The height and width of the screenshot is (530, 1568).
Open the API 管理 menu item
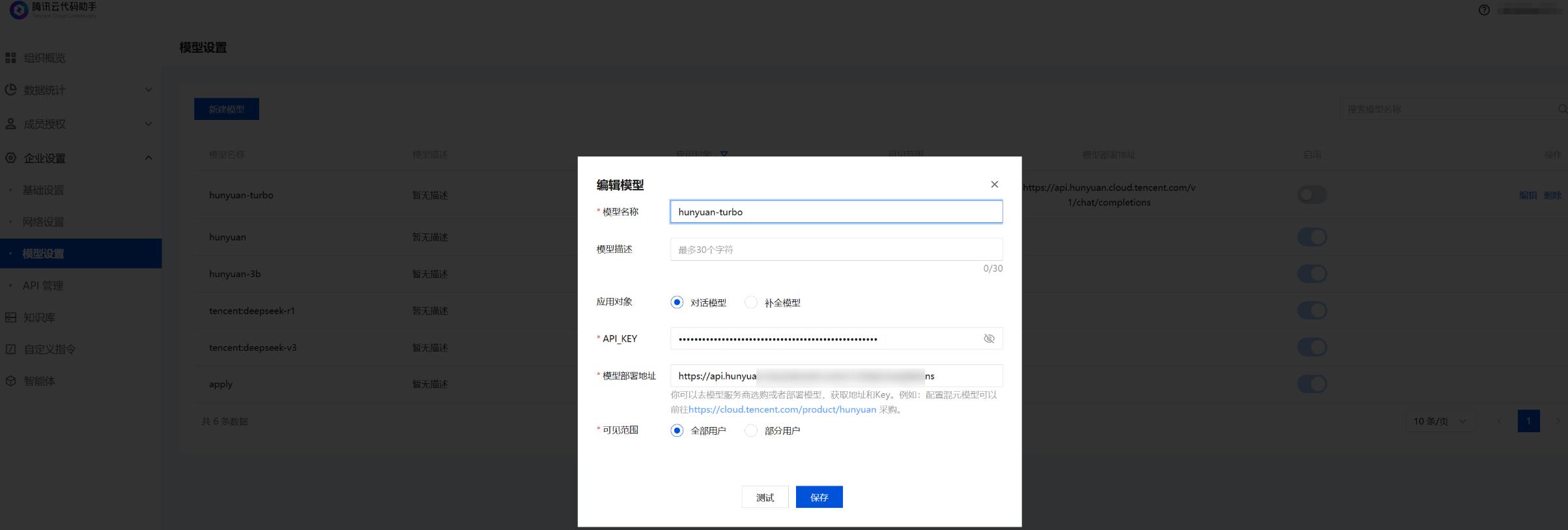point(43,286)
